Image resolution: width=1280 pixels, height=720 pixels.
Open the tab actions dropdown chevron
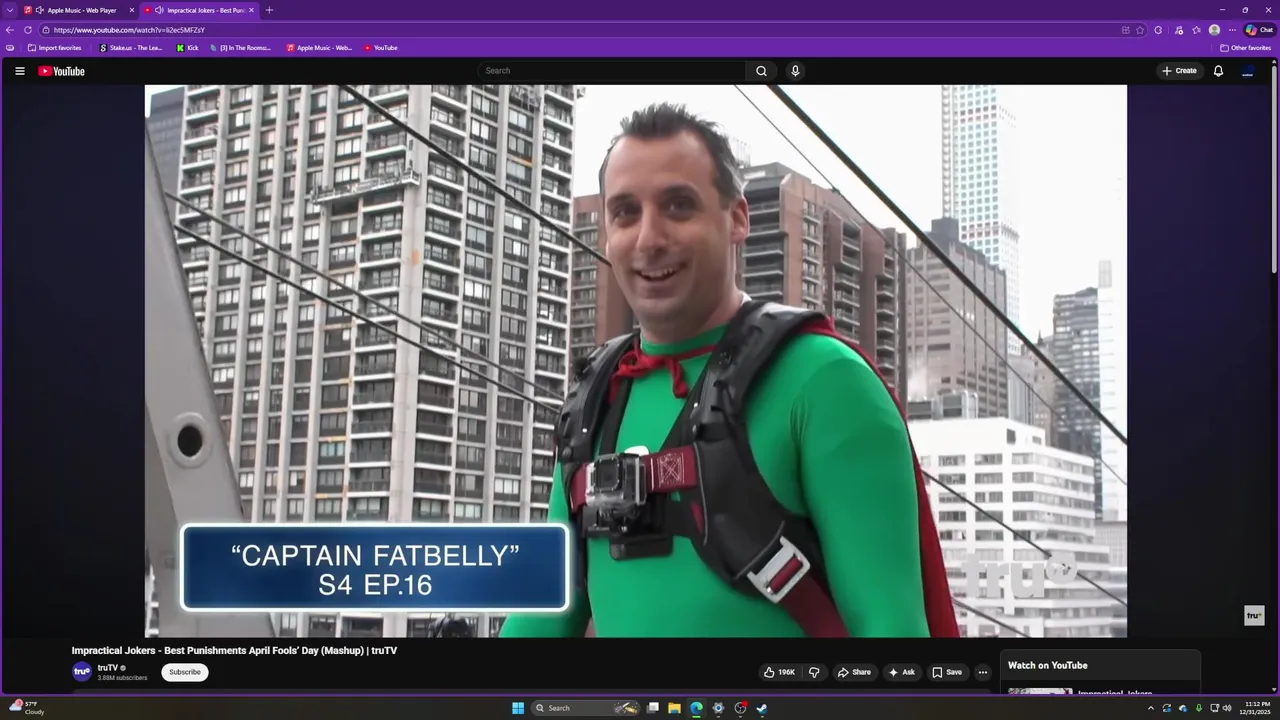[x=10, y=10]
